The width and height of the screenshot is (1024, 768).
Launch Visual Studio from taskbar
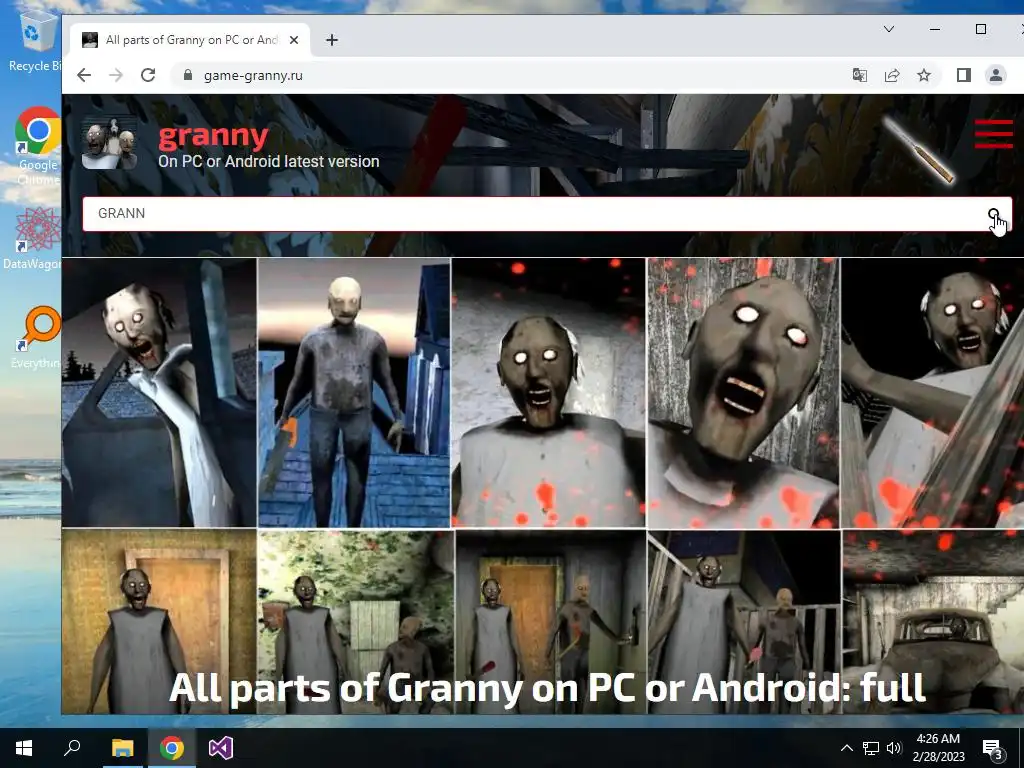coord(221,748)
